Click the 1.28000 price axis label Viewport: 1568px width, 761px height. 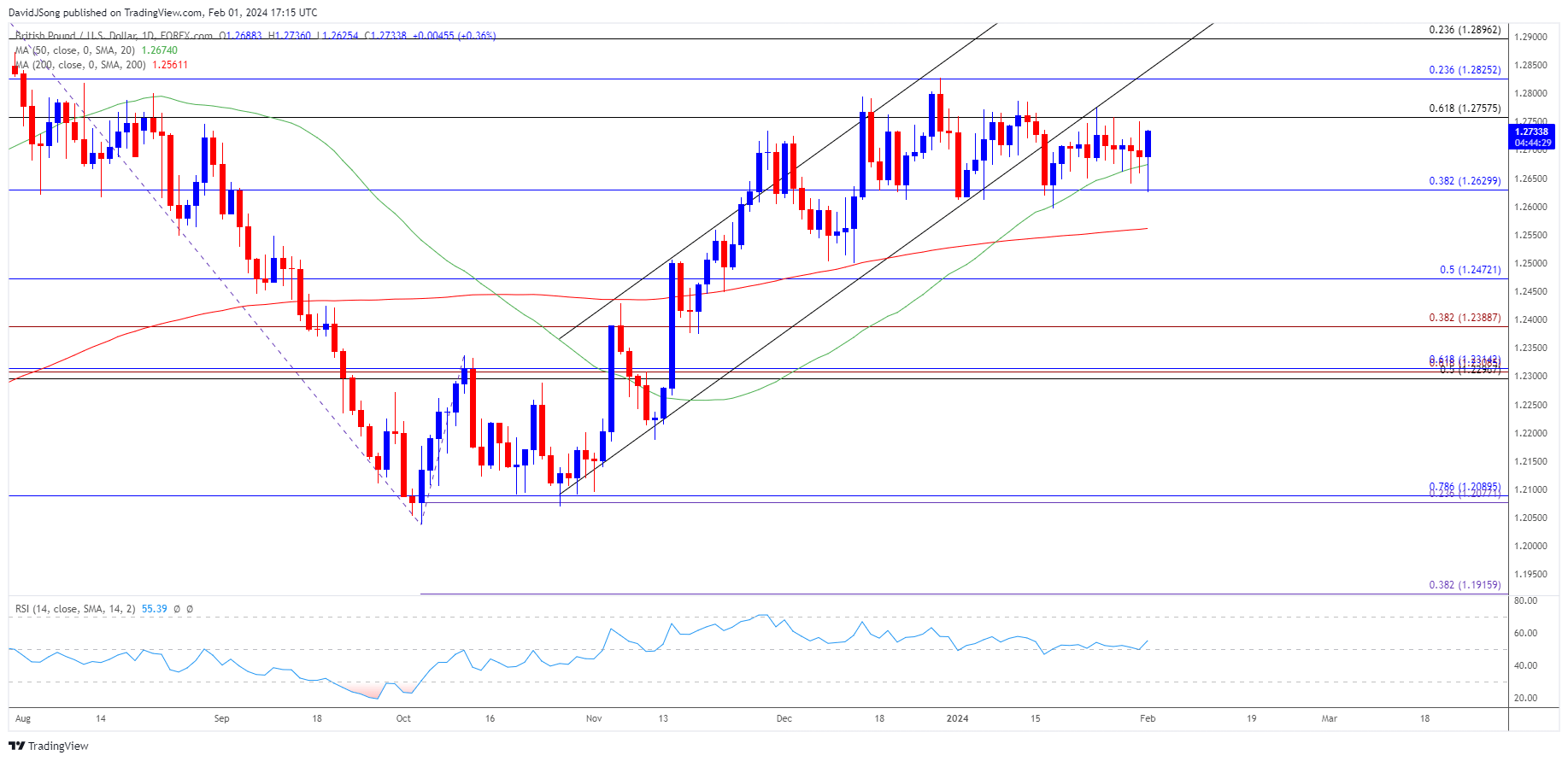tap(1530, 93)
